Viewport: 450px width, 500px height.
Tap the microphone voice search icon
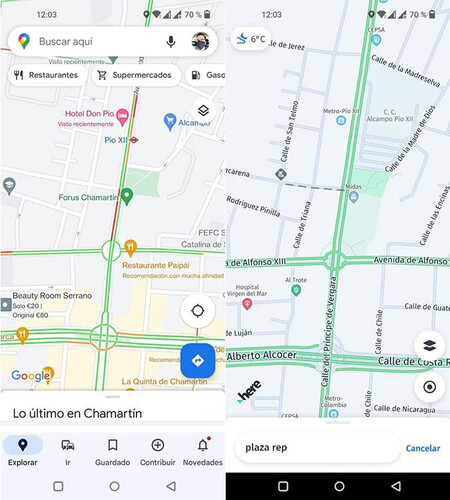171,42
